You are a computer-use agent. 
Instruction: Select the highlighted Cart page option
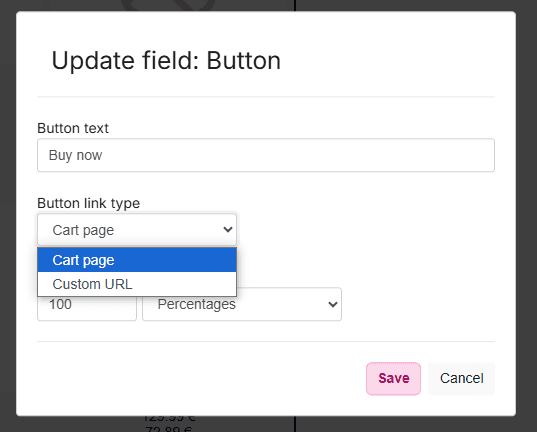137,260
